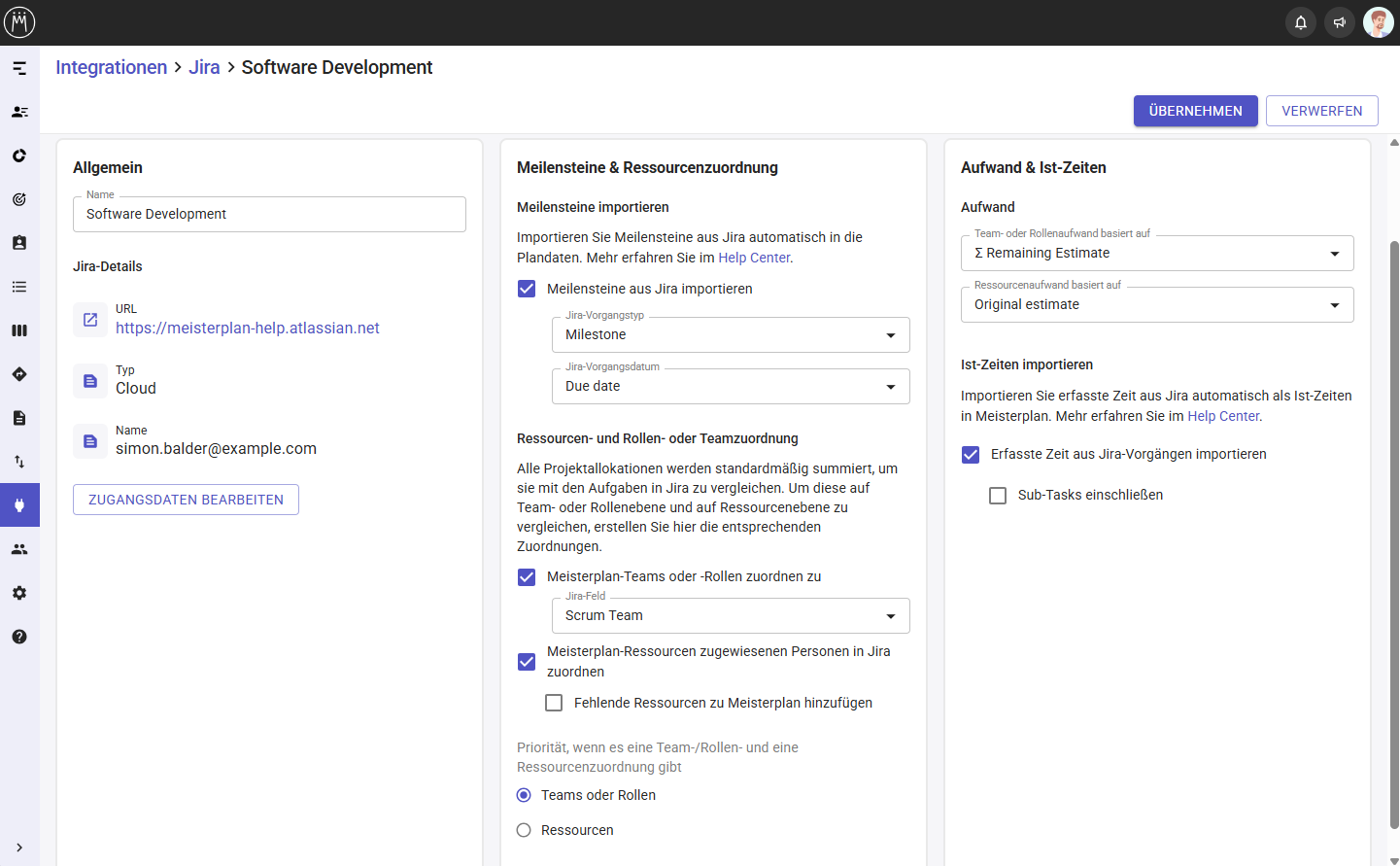This screenshot has width=1400, height=866.
Task: Click the Allgemein heading
Action: pos(108,167)
